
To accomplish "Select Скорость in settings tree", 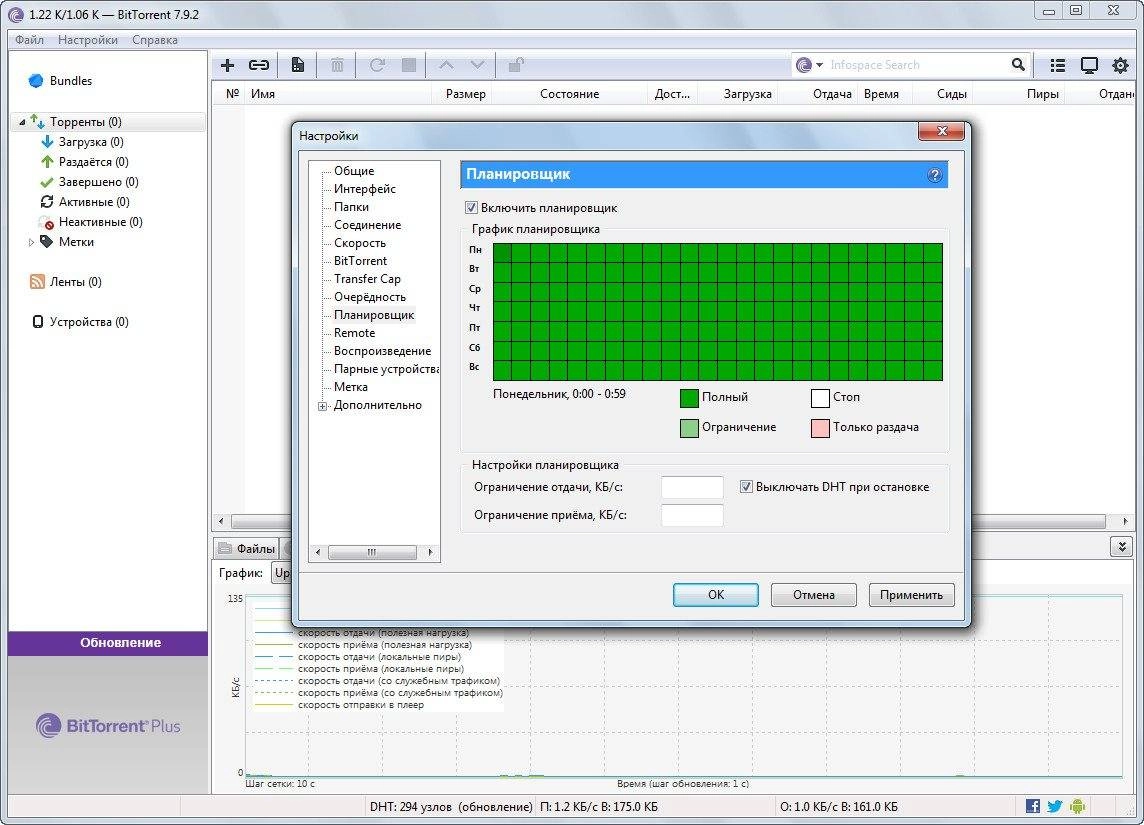I will click(x=360, y=243).
